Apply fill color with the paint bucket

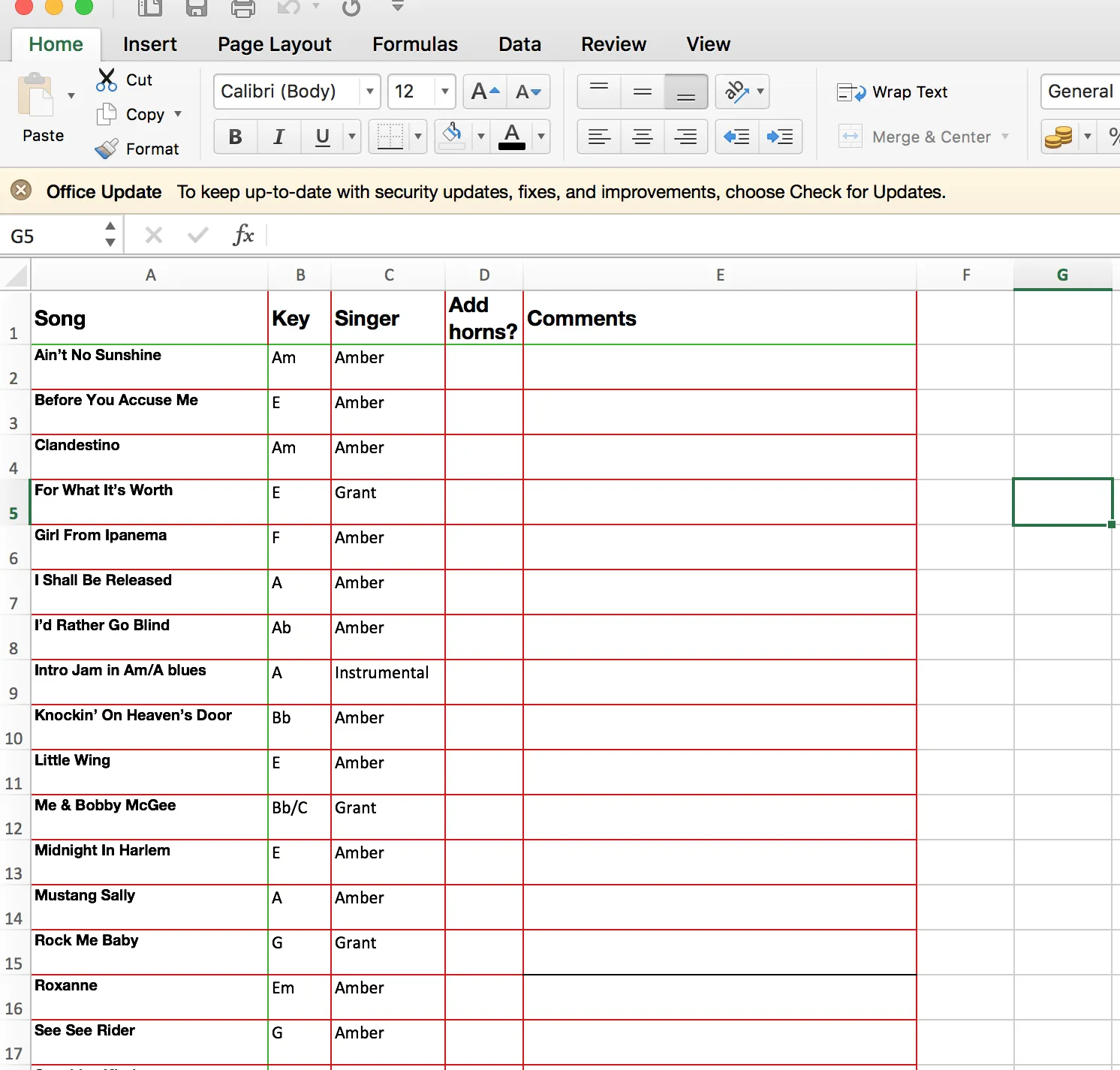[452, 137]
